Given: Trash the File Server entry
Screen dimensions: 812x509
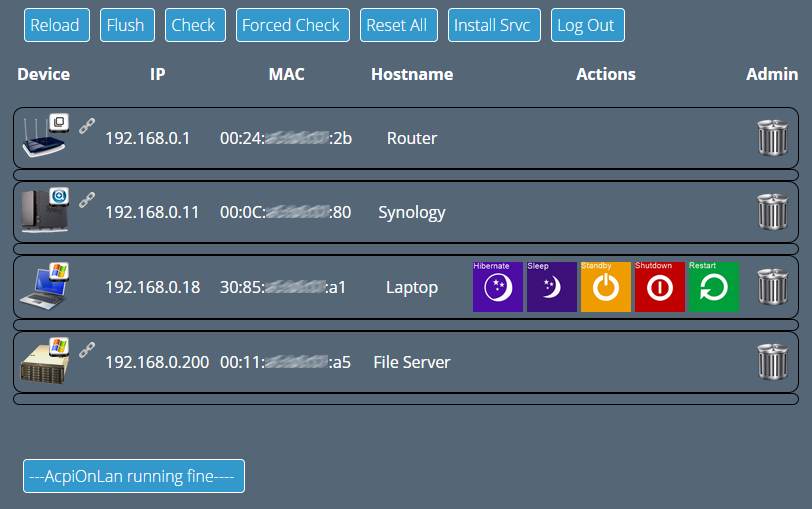Looking at the screenshot, I should (x=773, y=361).
